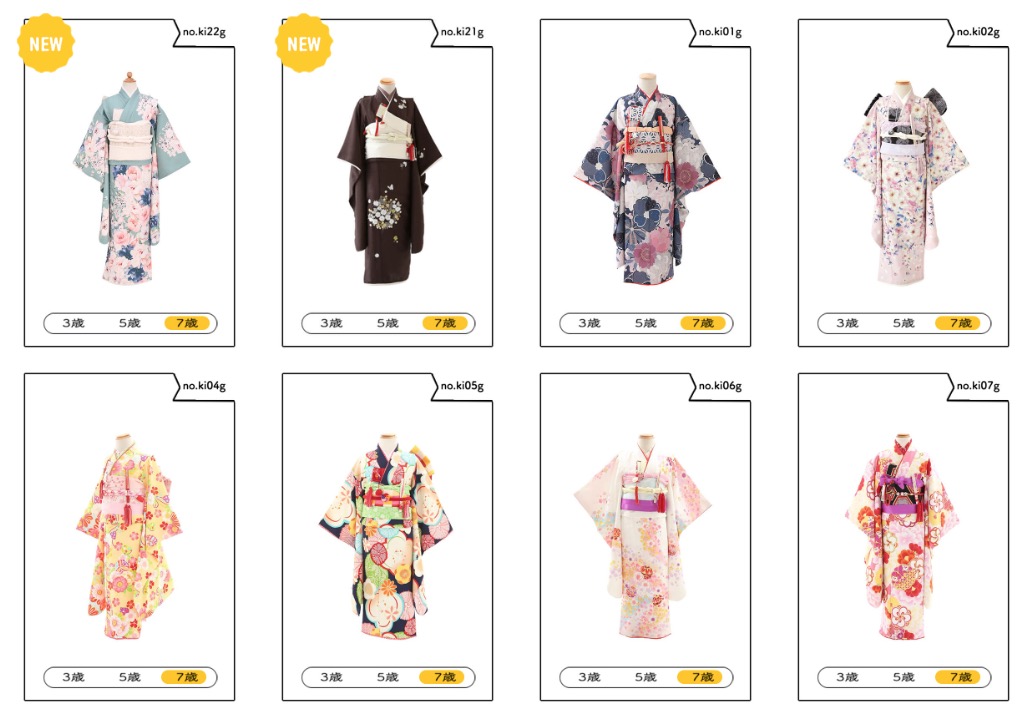
Task: Click the NEW badge on no.ki21g
Action: pos(303,43)
